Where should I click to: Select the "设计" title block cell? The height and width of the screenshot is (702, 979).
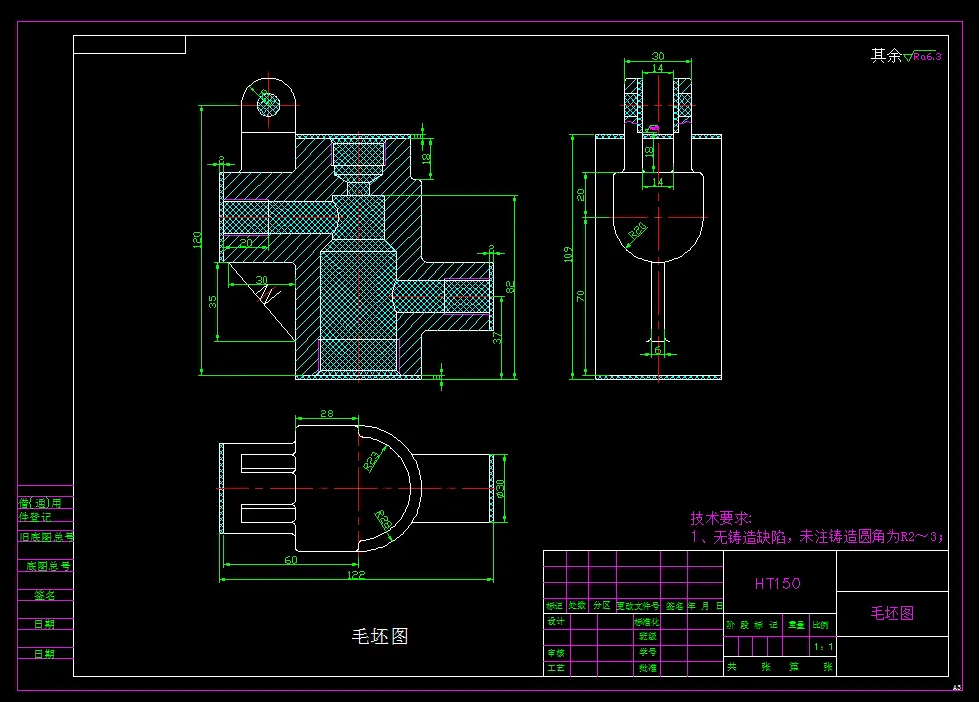click(x=556, y=621)
